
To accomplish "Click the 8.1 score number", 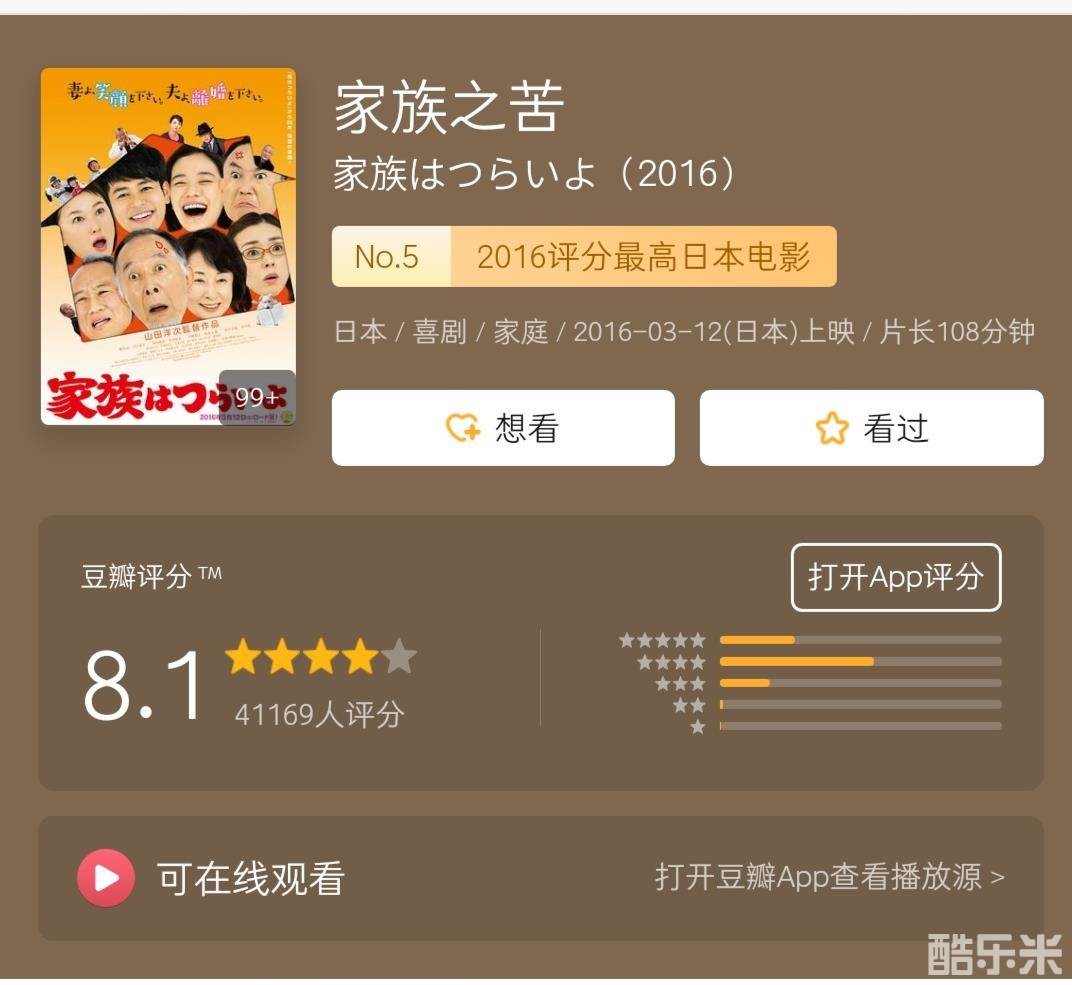I will click(x=143, y=685).
